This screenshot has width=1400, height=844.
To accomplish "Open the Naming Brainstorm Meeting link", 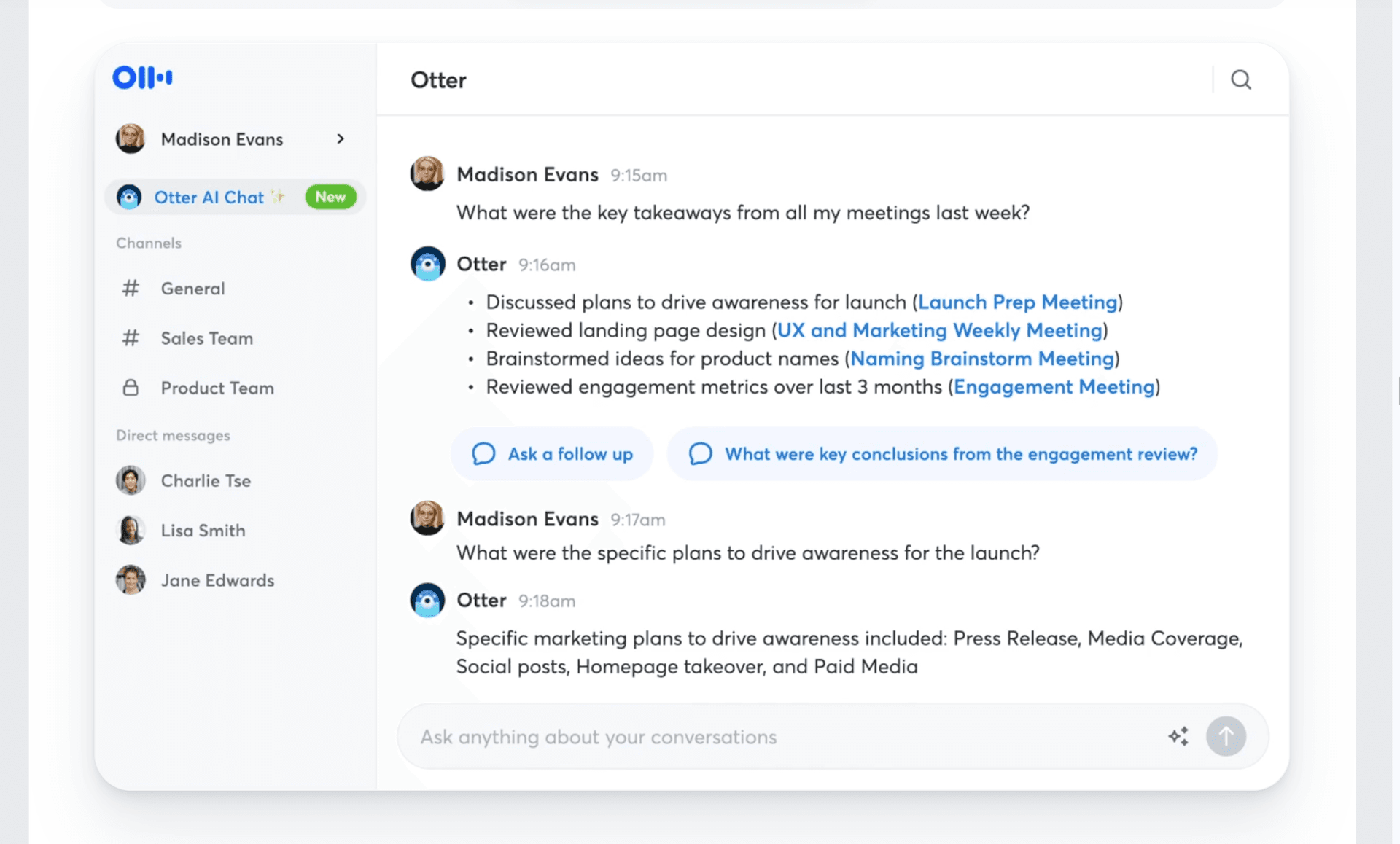I will [x=982, y=359].
